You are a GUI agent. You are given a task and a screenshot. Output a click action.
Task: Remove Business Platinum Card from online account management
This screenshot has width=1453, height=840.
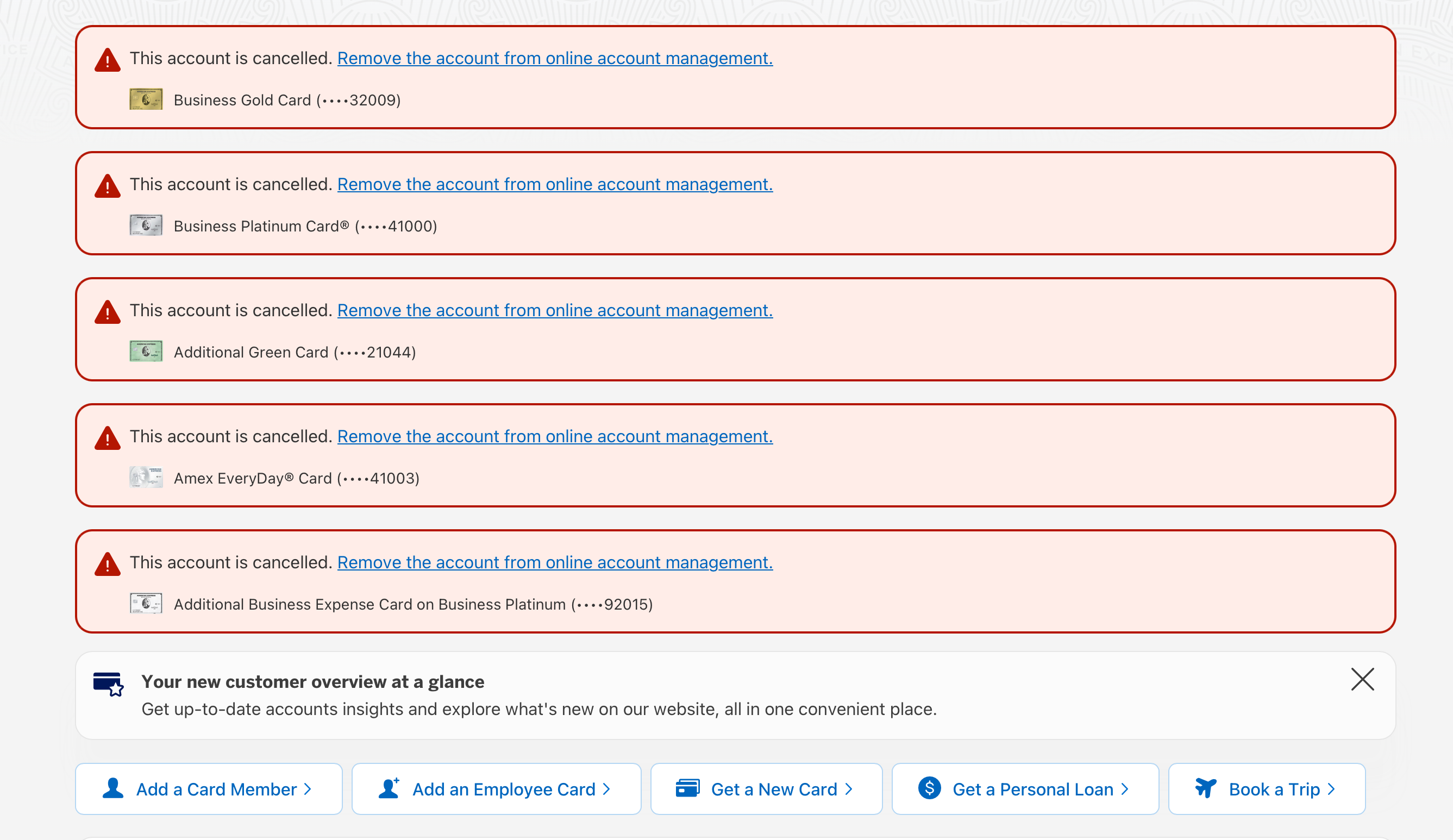[555, 185]
